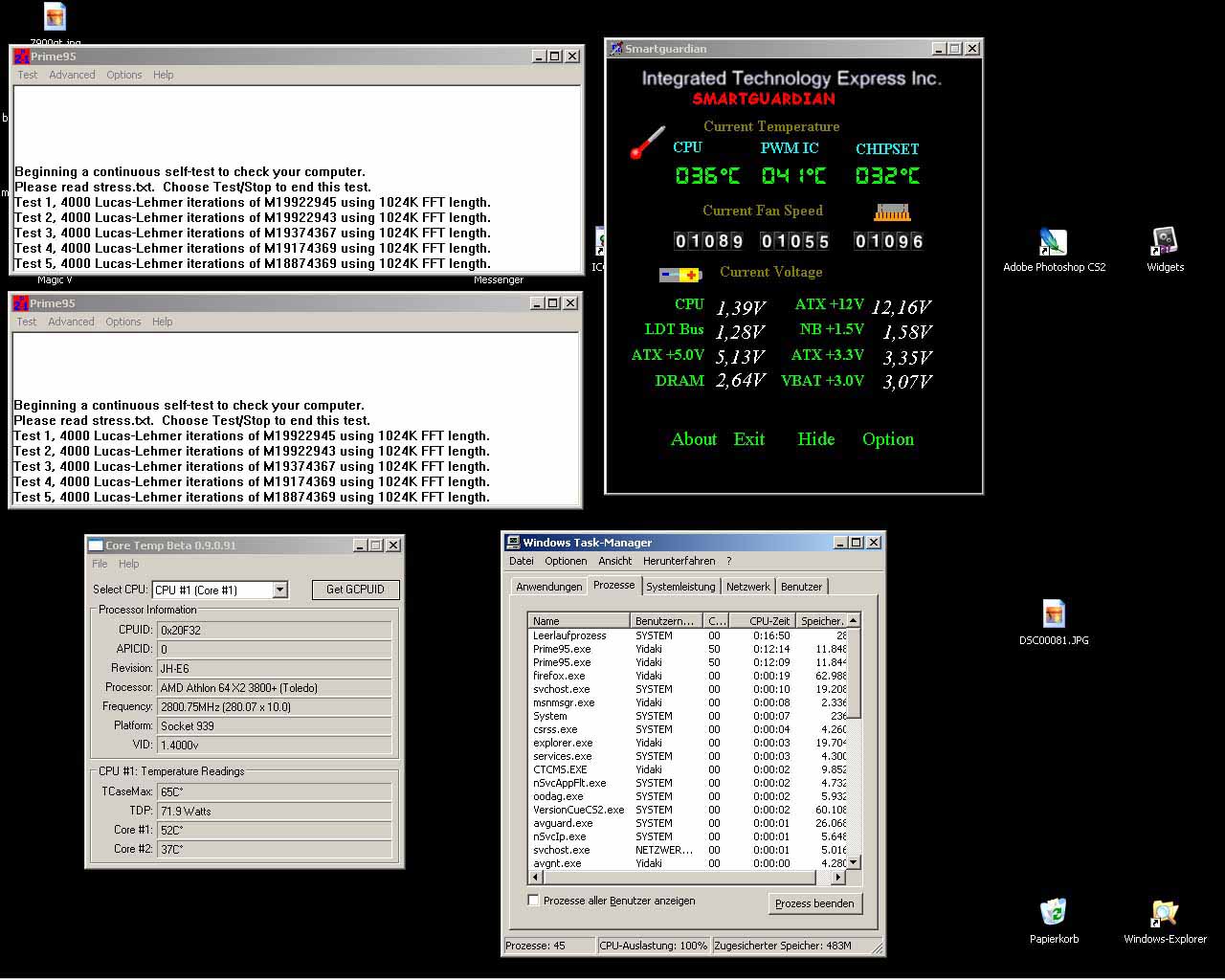Open Help menu in lower Prime95 window
Image resolution: width=1225 pixels, height=980 pixels.
point(163,322)
